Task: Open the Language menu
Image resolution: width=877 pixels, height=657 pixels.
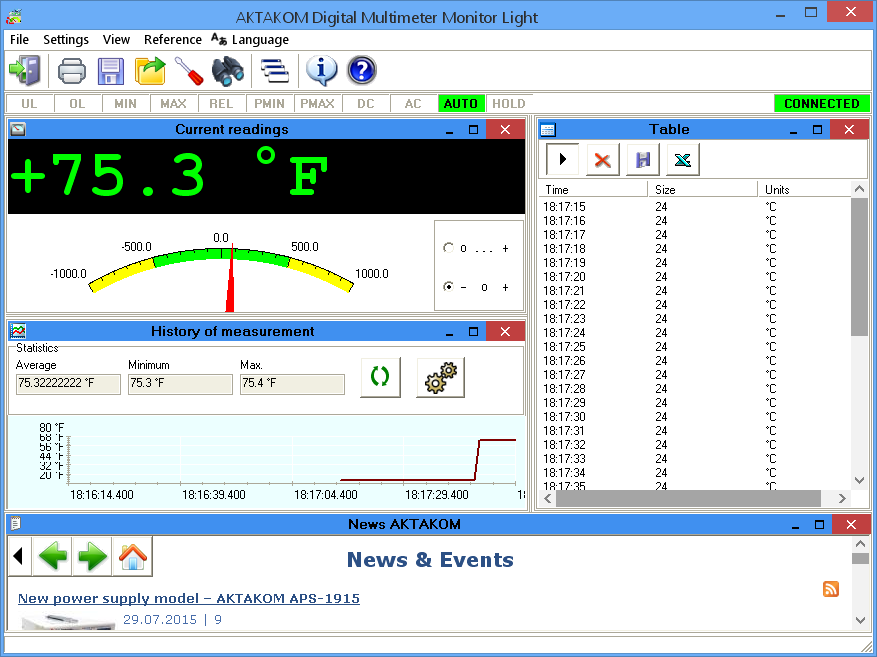Action: click(250, 40)
